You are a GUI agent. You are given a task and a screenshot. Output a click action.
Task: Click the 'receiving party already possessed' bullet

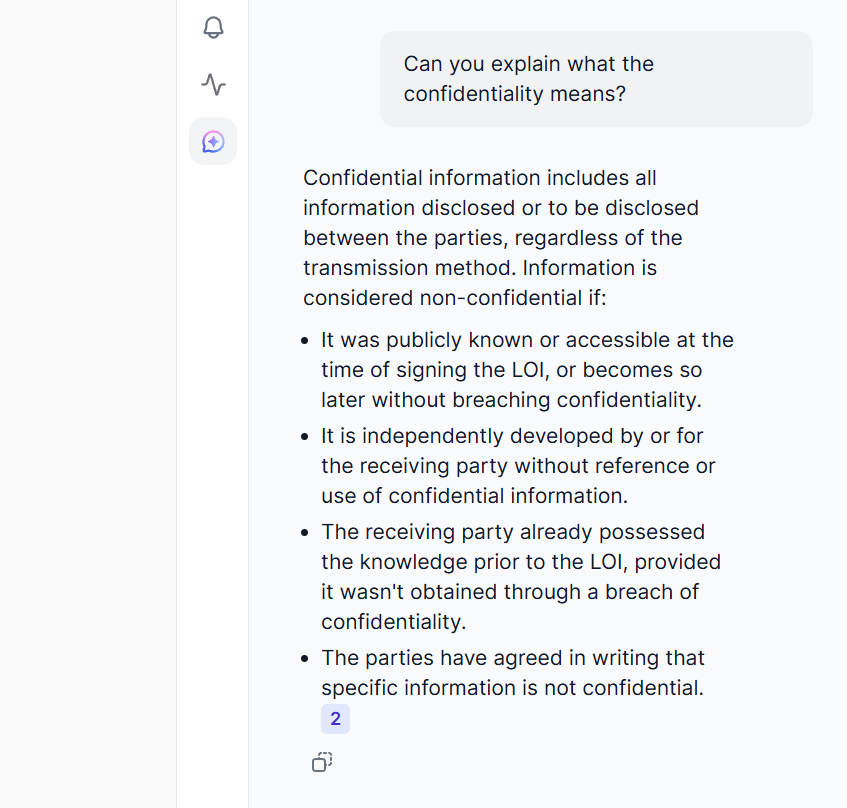pos(513,532)
